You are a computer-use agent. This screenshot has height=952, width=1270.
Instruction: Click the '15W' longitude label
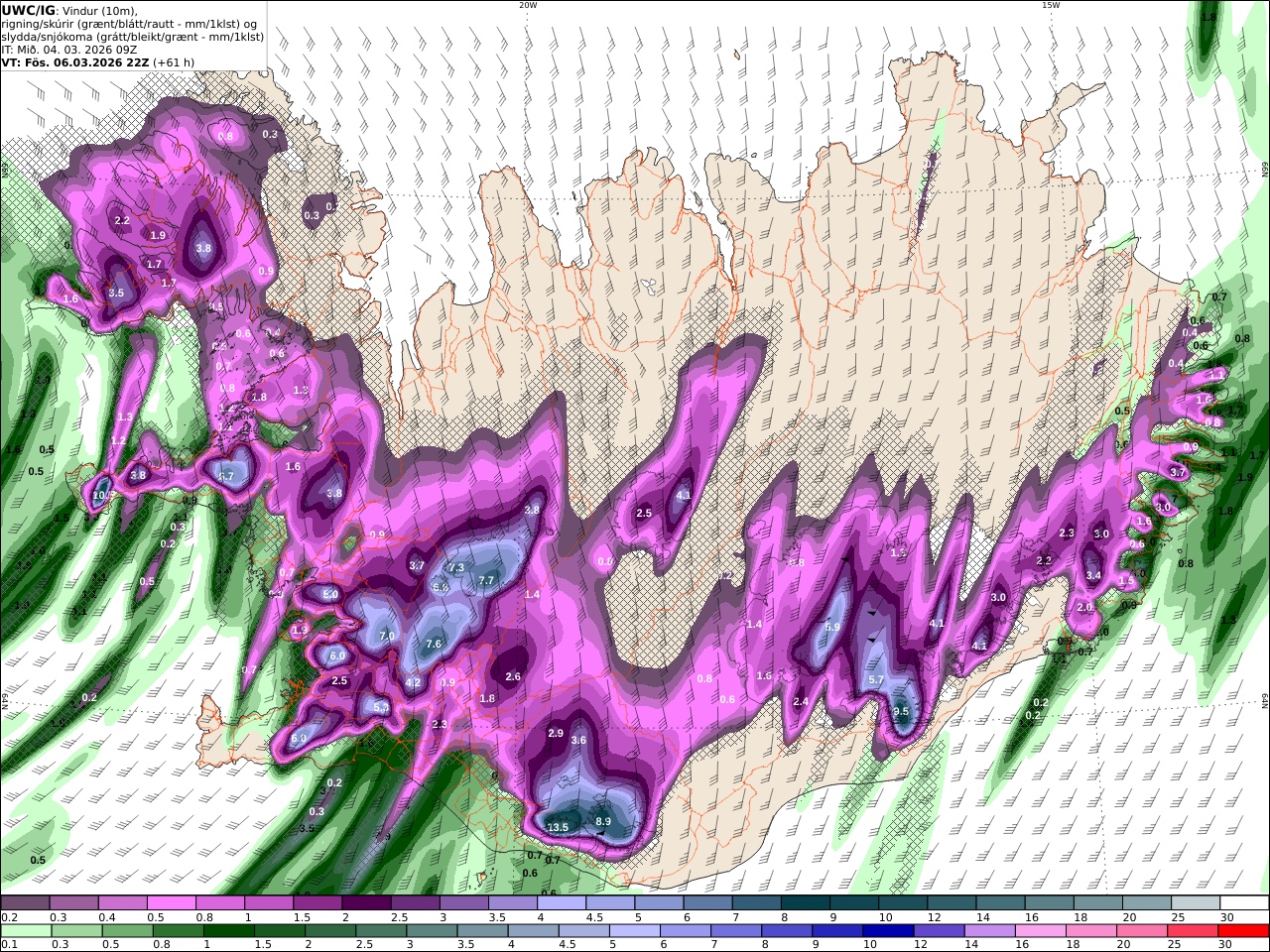point(1051,5)
